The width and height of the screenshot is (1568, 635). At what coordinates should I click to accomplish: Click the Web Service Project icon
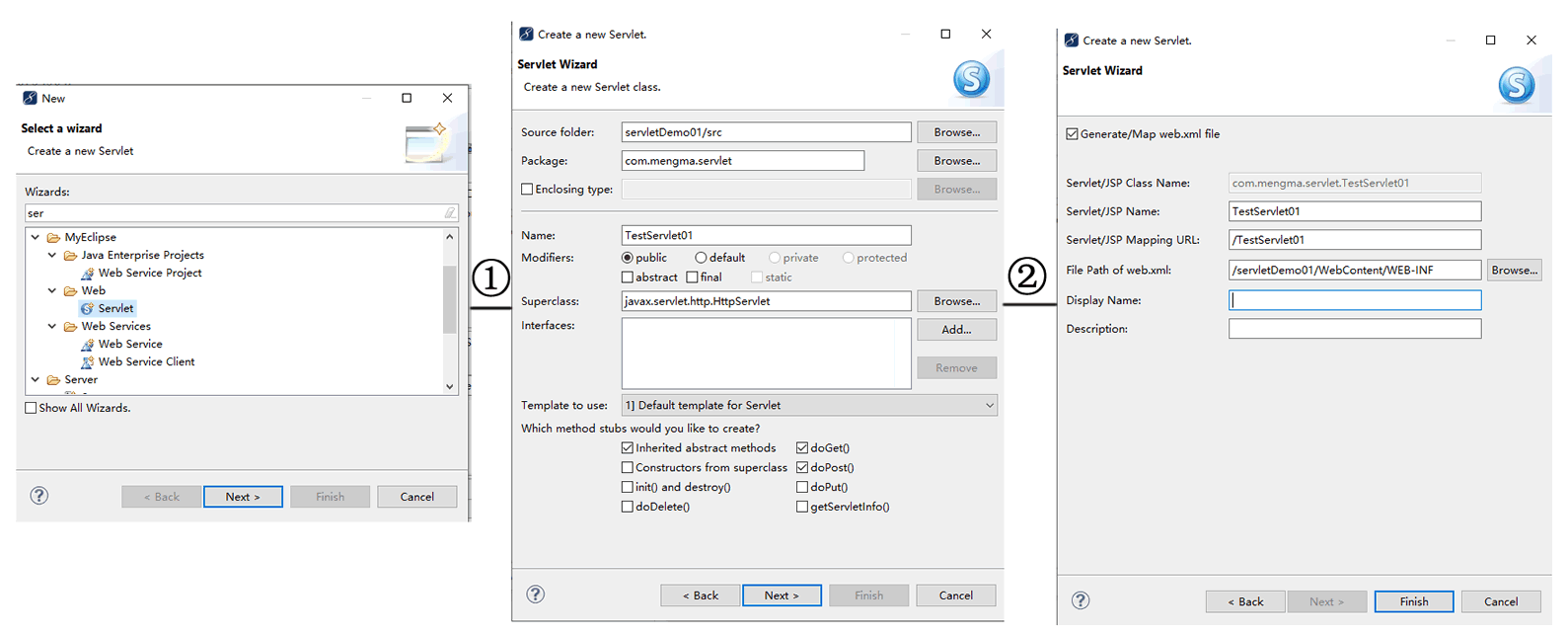pyautogui.click(x=87, y=274)
